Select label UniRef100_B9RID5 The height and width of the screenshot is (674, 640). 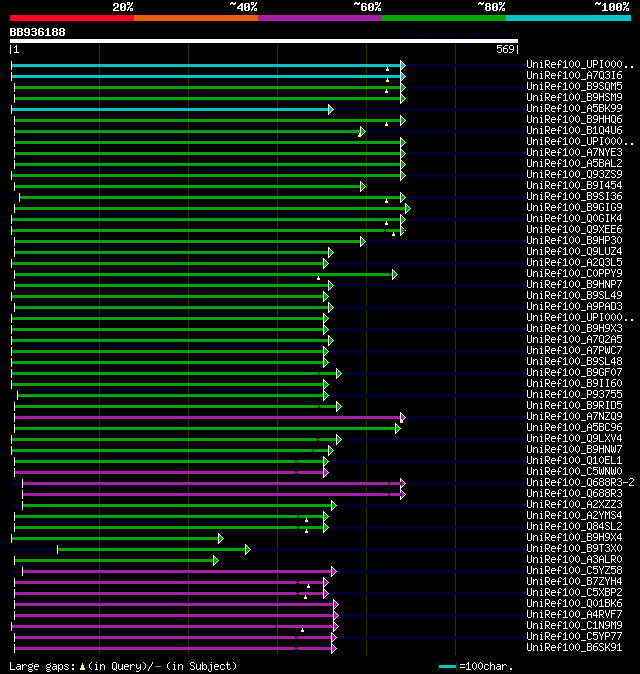[574, 405]
